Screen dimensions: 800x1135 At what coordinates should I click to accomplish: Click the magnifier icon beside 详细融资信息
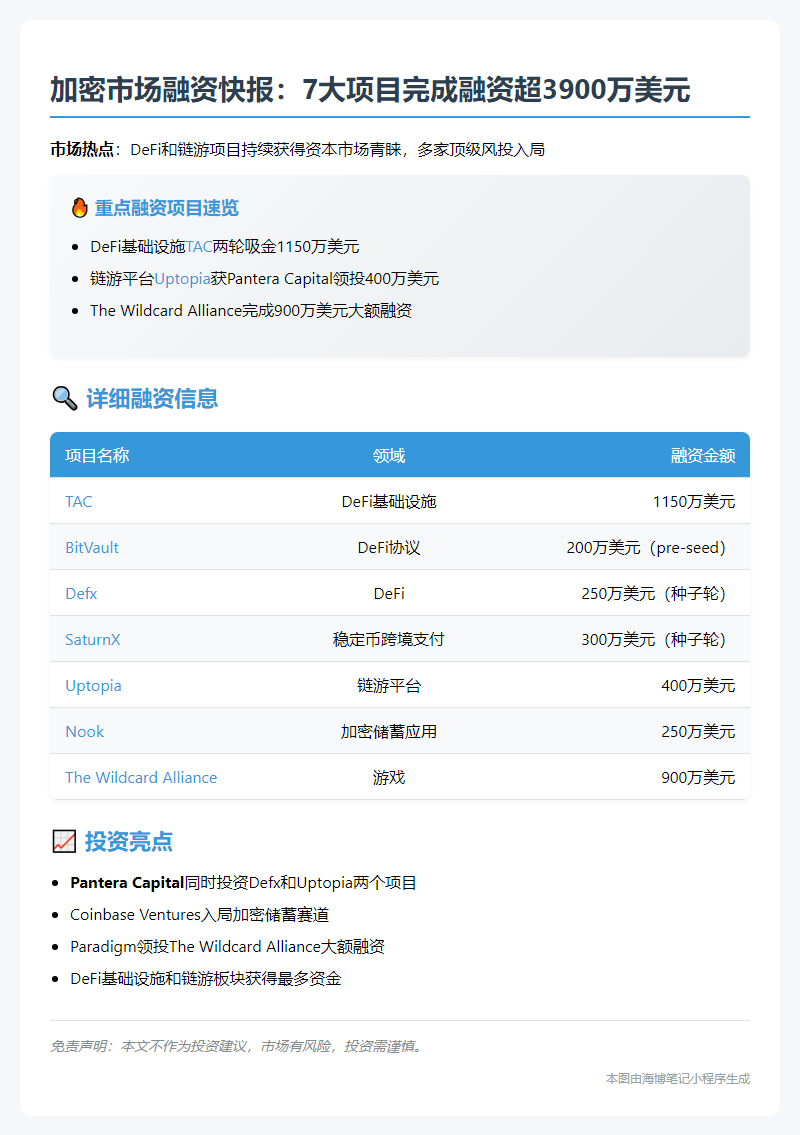pyautogui.click(x=64, y=399)
